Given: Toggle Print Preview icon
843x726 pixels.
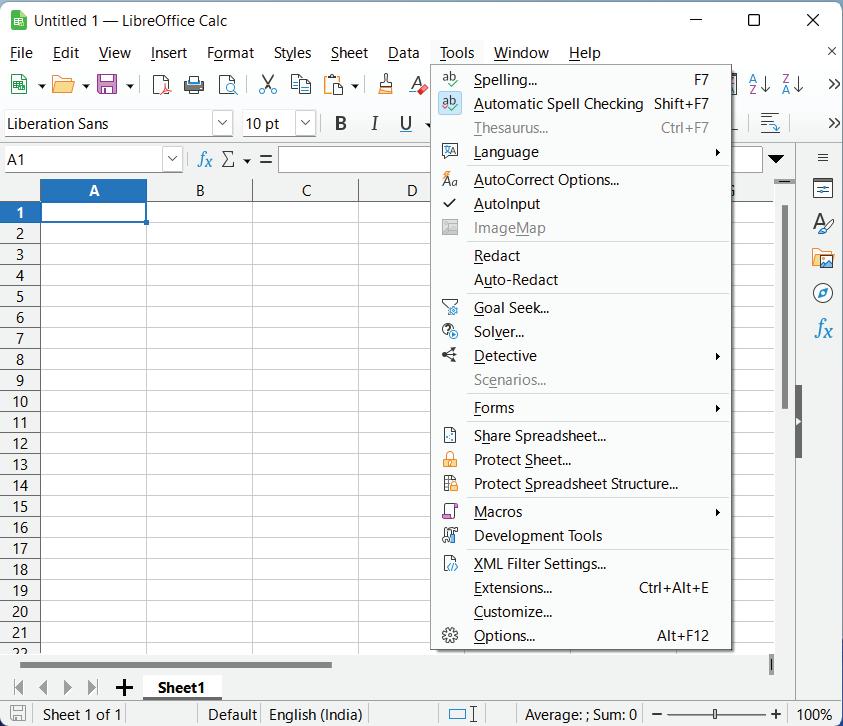Looking at the screenshot, I should 227,84.
